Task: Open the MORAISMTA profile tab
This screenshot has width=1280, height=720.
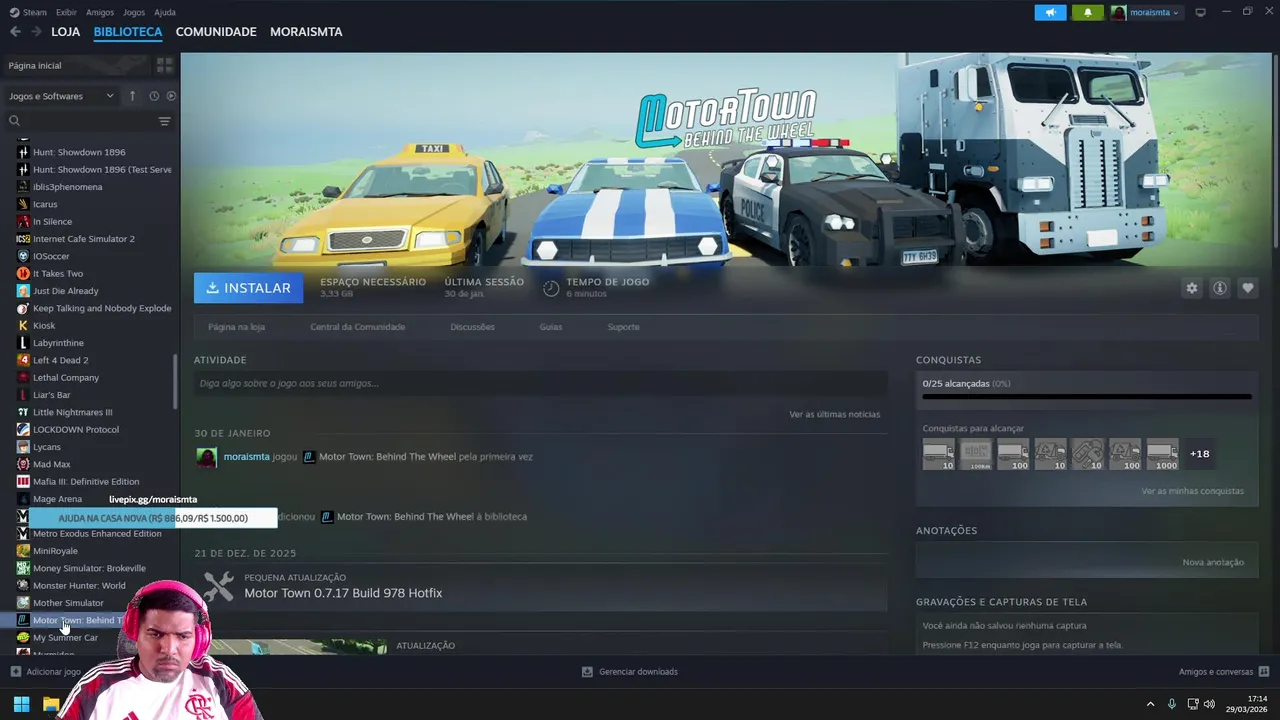Action: (306, 32)
